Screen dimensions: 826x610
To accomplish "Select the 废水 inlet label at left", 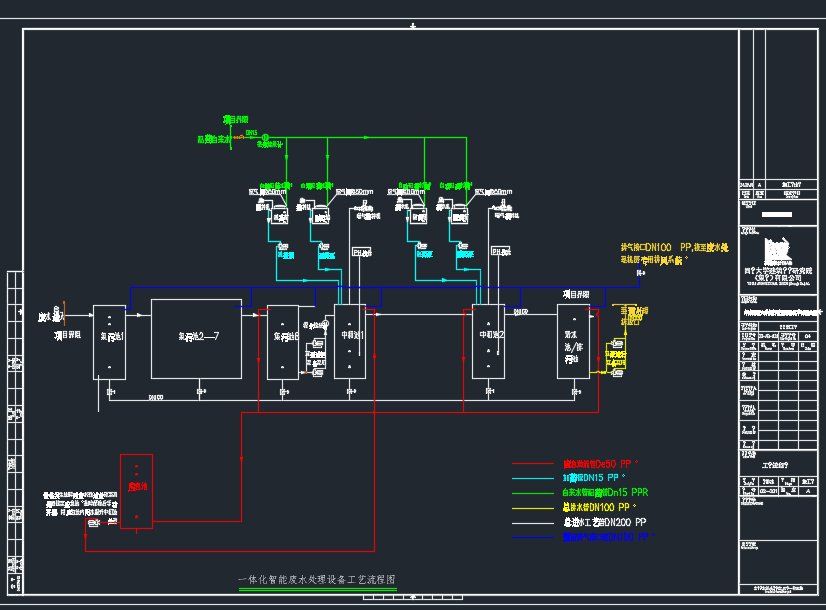I will coord(51,317).
